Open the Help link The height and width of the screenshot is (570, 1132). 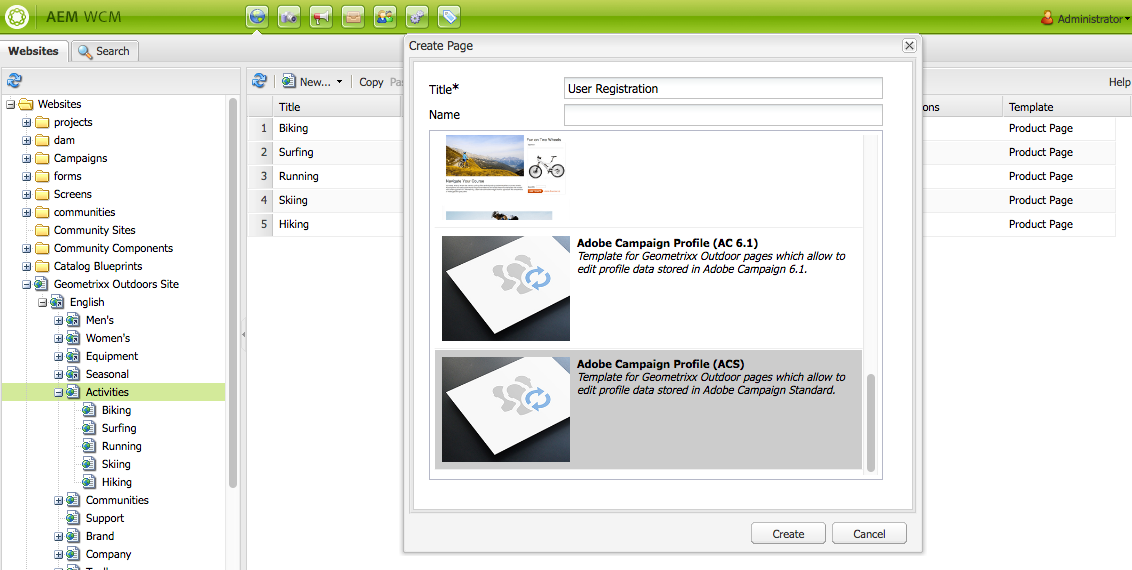tap(1119, 82)
